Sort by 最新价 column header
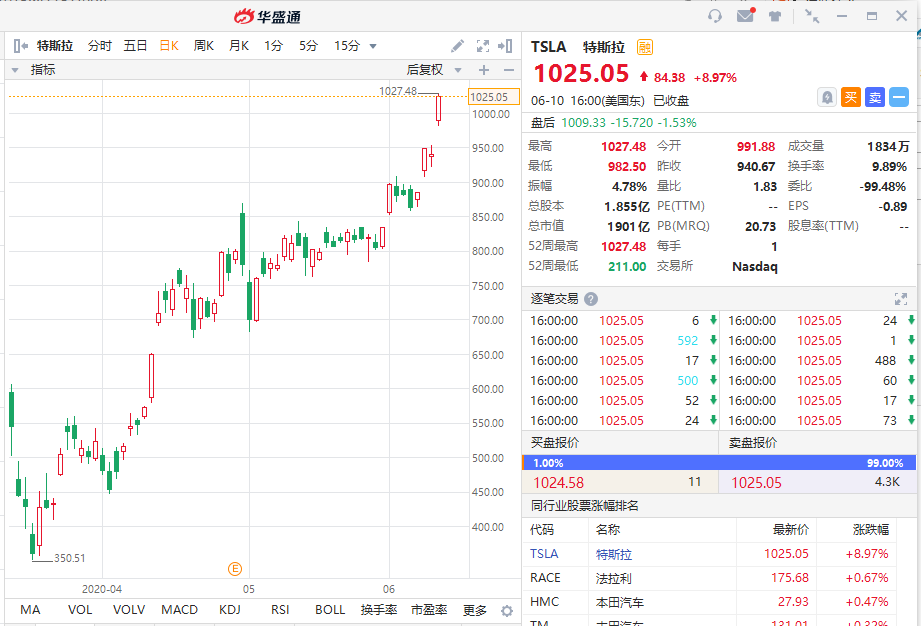 [791, 530]
